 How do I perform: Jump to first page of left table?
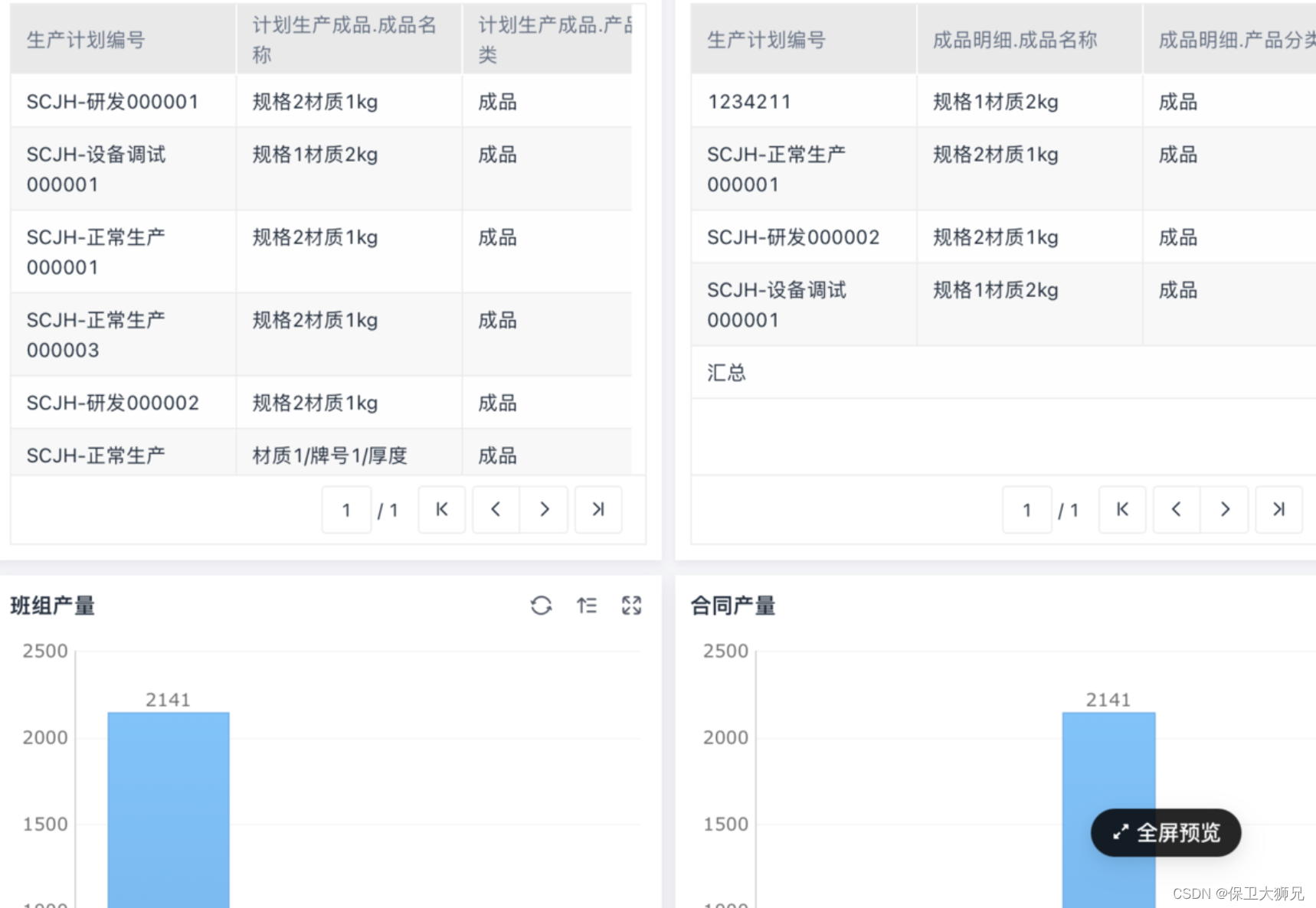[441, 509]
